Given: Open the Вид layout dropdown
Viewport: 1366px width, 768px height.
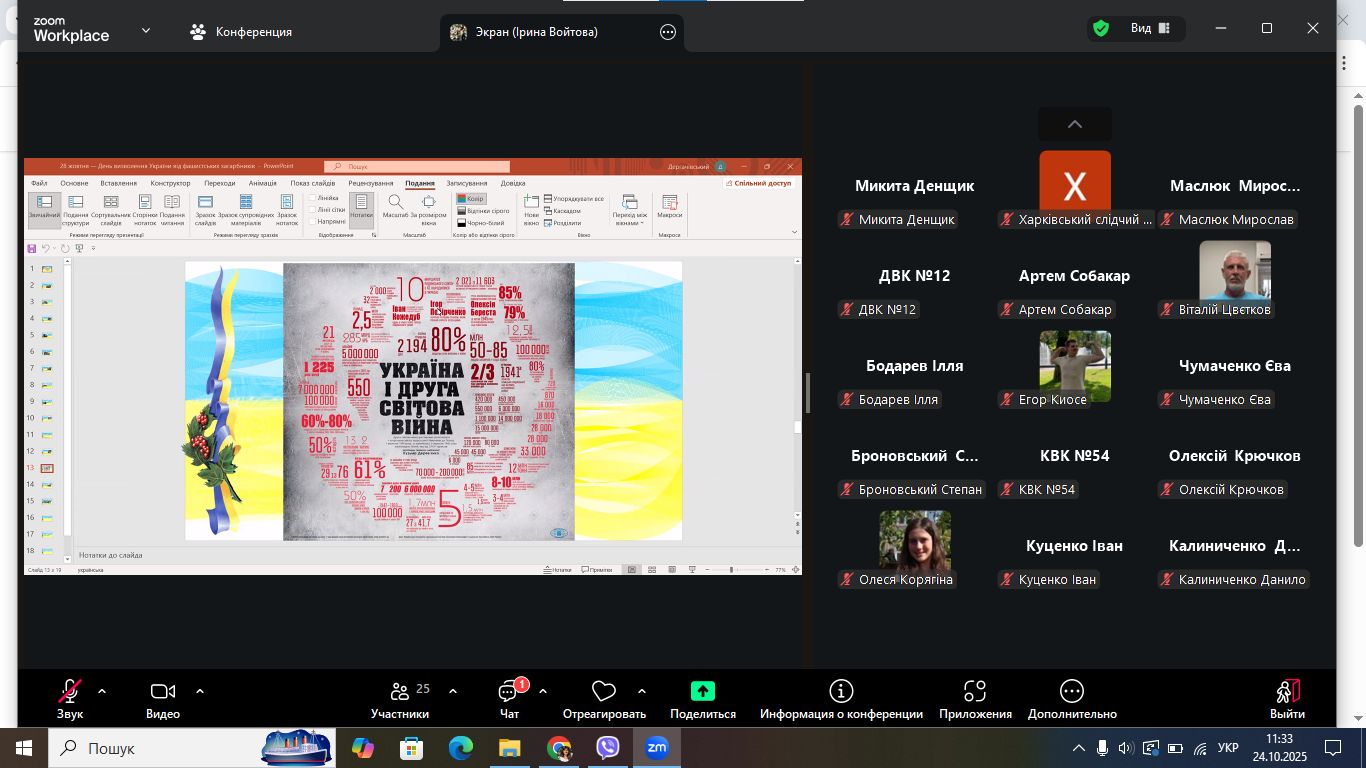Looking at the screenshot, I should 1149,29.
